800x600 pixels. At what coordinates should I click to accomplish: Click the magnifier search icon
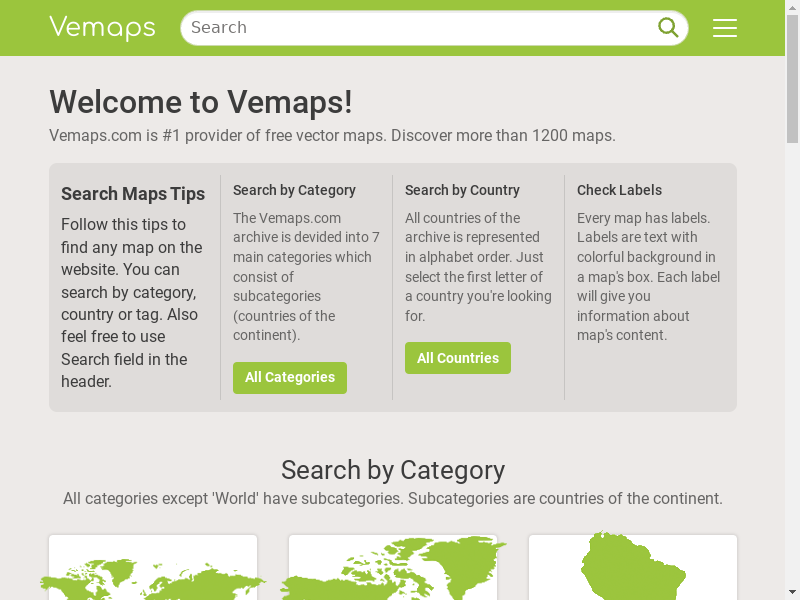point(668,28)
